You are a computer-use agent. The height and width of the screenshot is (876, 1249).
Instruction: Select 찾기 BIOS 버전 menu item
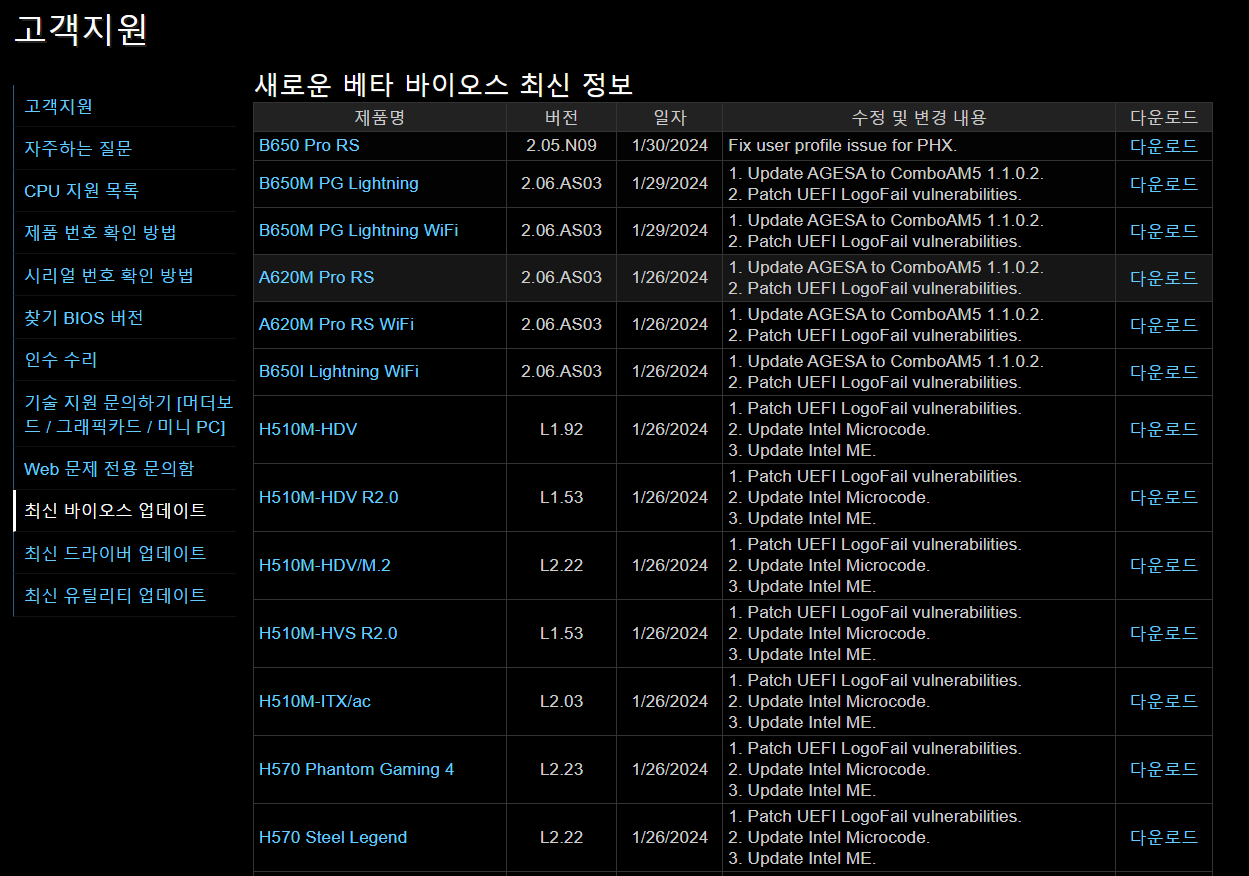click(84, 317)
